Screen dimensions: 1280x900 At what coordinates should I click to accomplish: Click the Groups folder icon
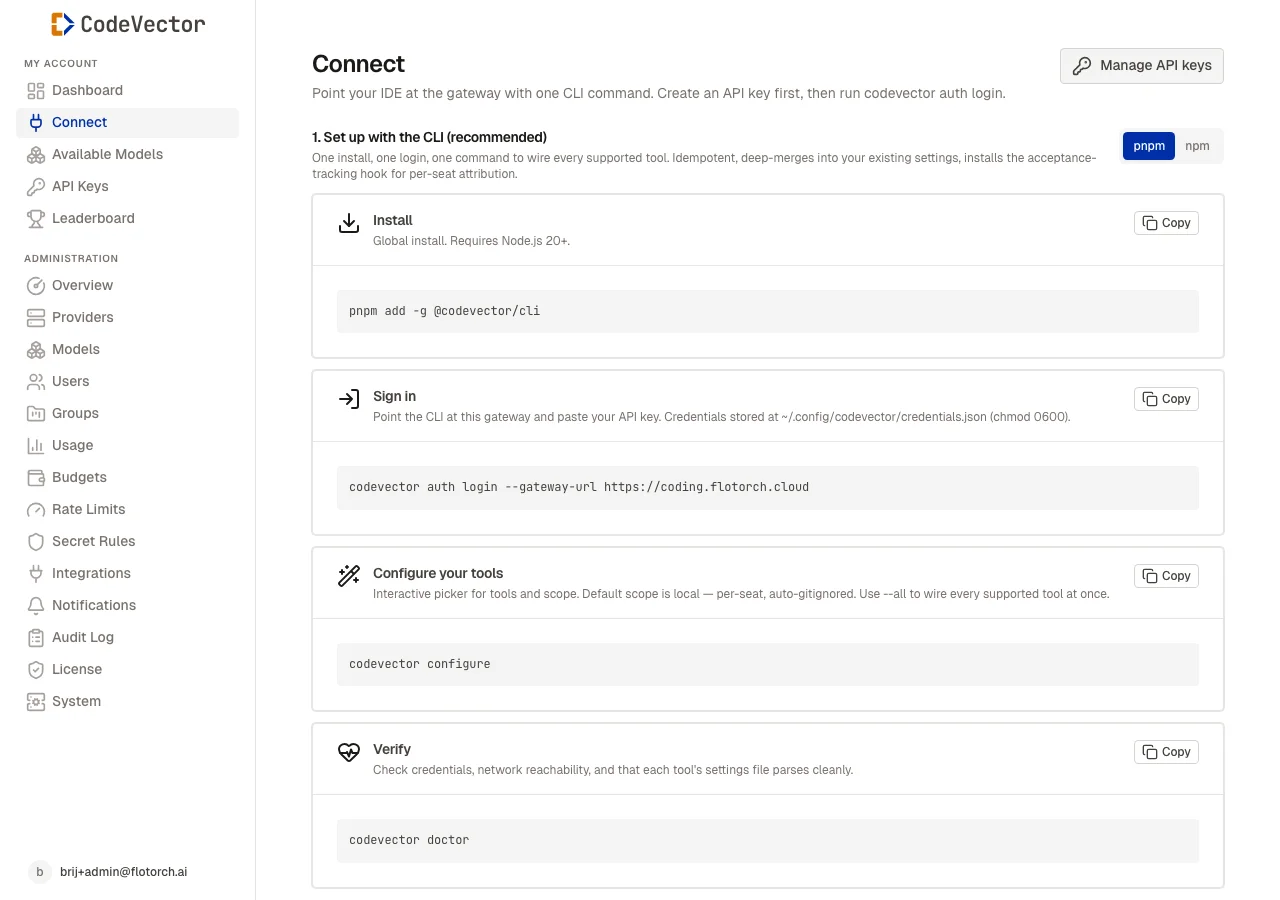click(36, 414)
